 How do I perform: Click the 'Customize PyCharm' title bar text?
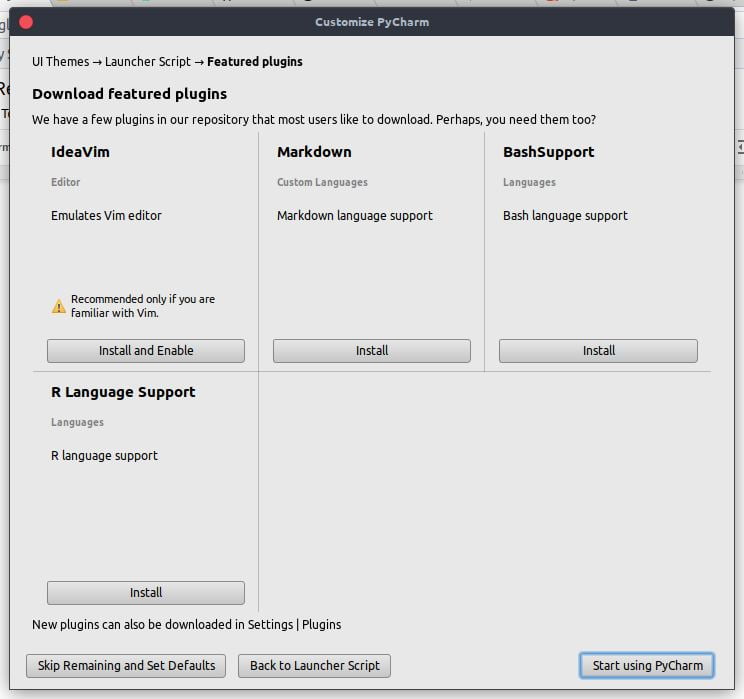[372, 22]
